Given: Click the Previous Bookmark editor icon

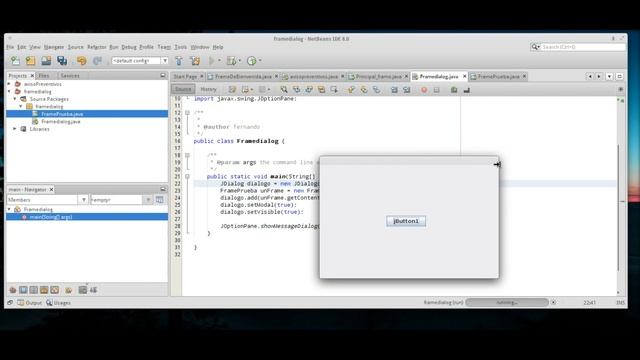Looking at the screenshot, I should pyautogui.click(x=351, y=89).
